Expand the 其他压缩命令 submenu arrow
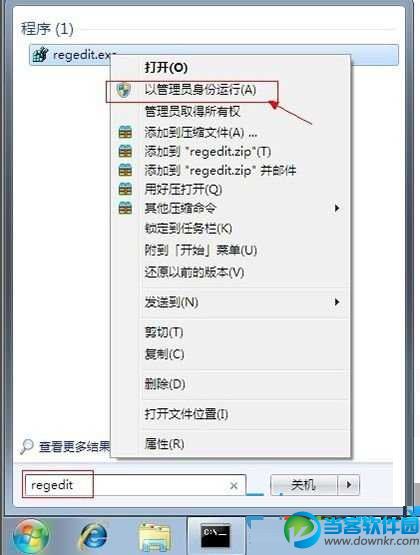The image size is (420, 555). pos(337,208)
